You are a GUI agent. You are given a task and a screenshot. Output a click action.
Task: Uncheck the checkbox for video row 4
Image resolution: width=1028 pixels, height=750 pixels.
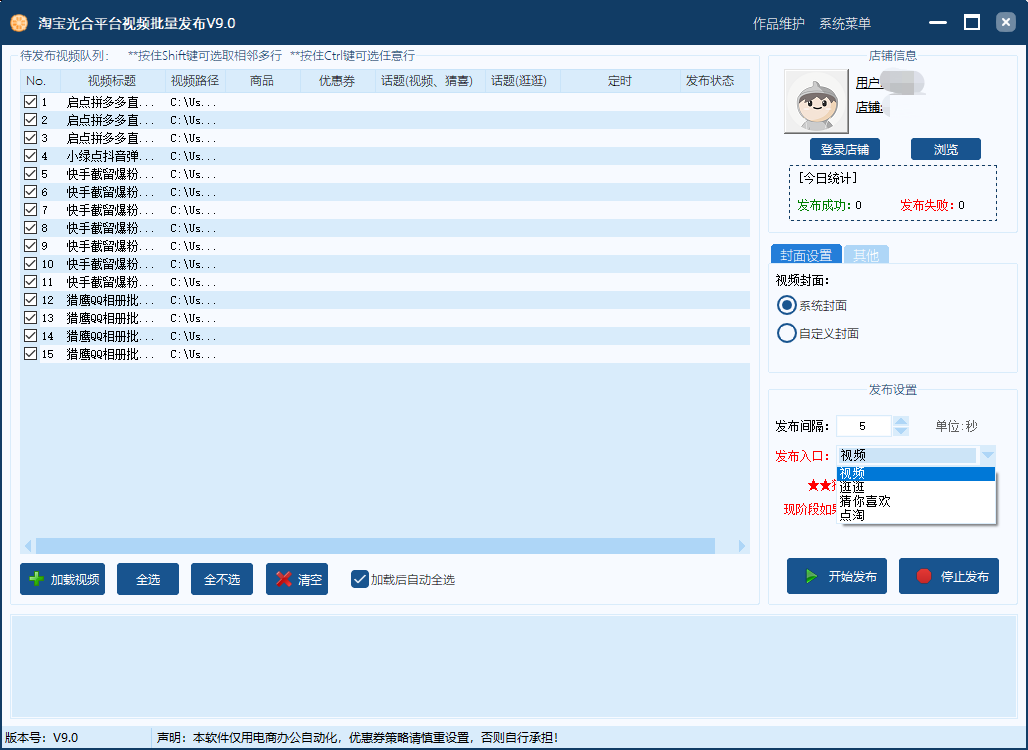click(x=30, y=155)
